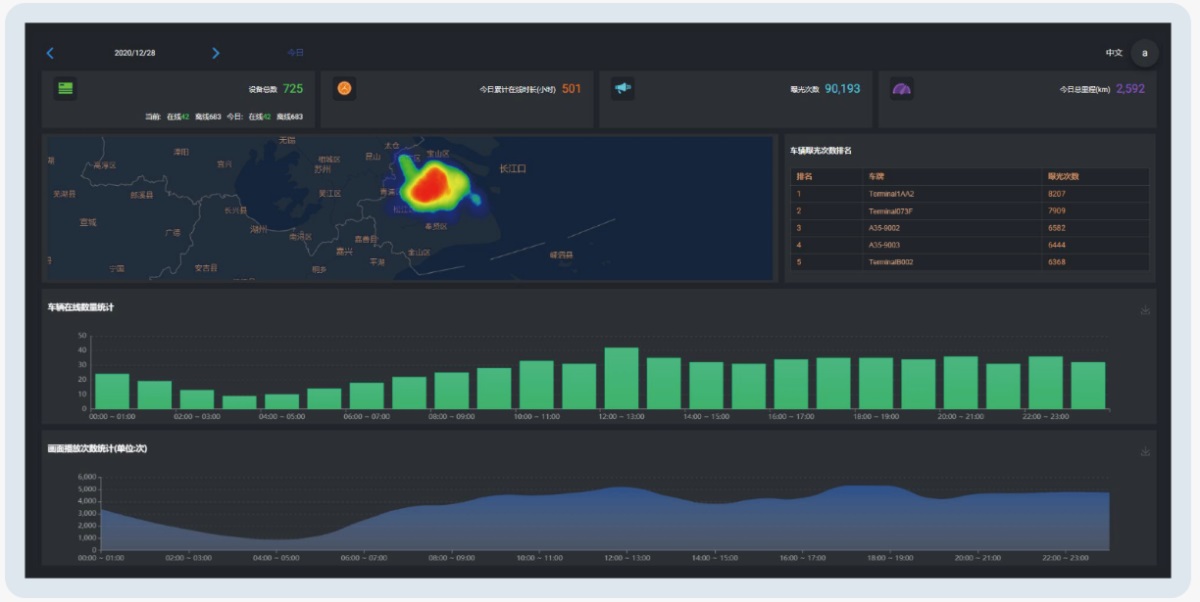
Task: Open the 2020/12/28 date picker
Action: (x=135, y=53)
